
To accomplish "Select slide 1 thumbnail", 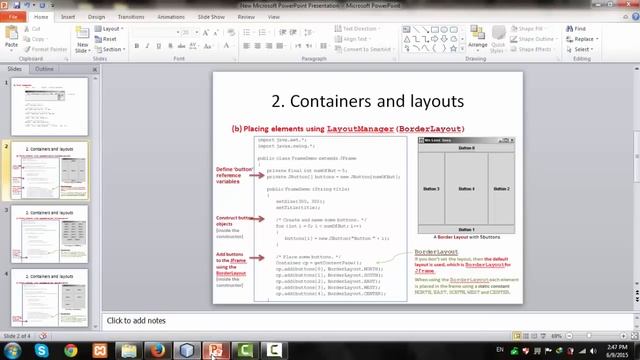I will 49,107.
